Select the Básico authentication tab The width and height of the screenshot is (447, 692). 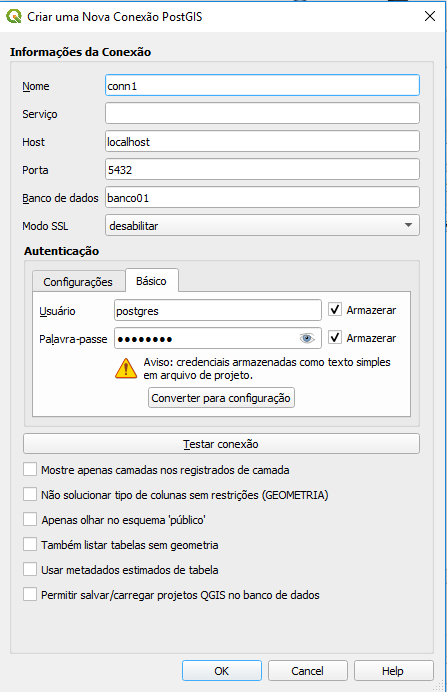tap(151, 281)
